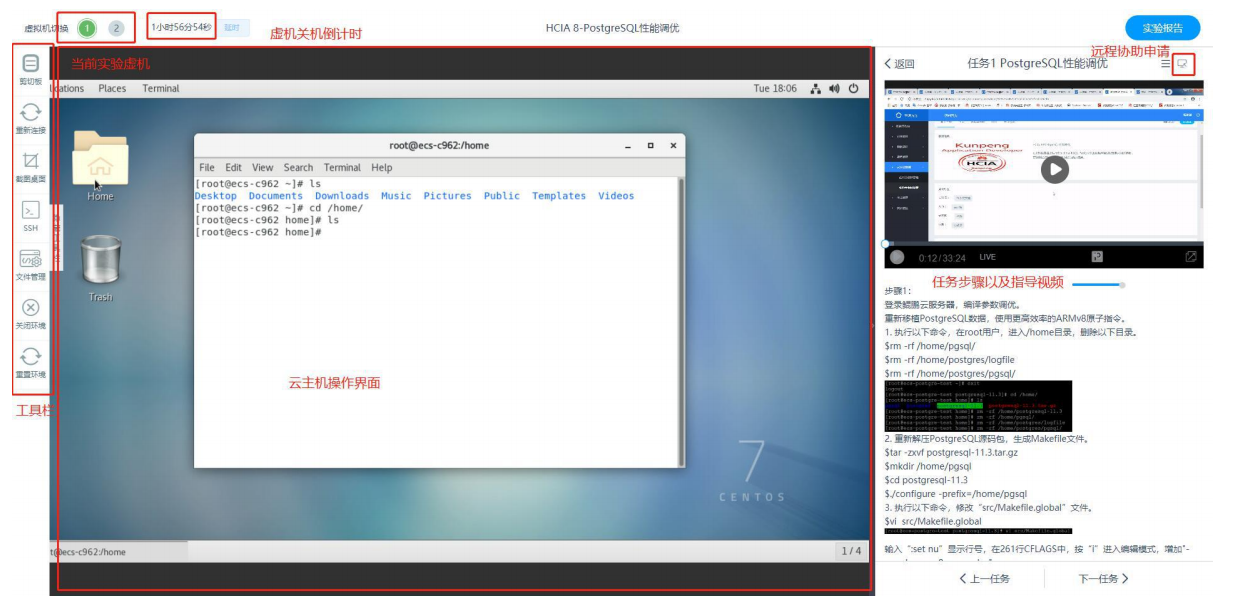The width and height of the screenshot is (1256, 605).
Task: Click the video picture-in-picture icon
Action: coord(1097,257)
